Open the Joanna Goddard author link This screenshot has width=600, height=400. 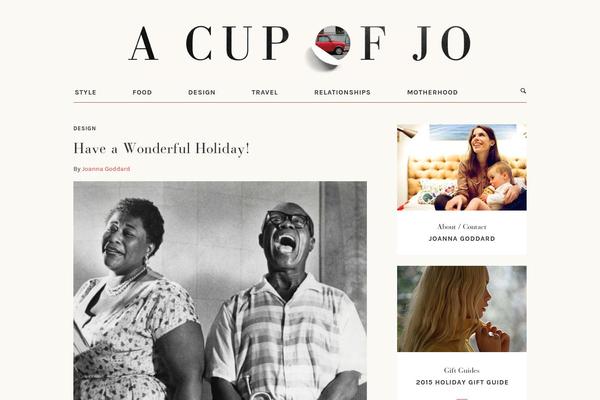tap(106, 169)
